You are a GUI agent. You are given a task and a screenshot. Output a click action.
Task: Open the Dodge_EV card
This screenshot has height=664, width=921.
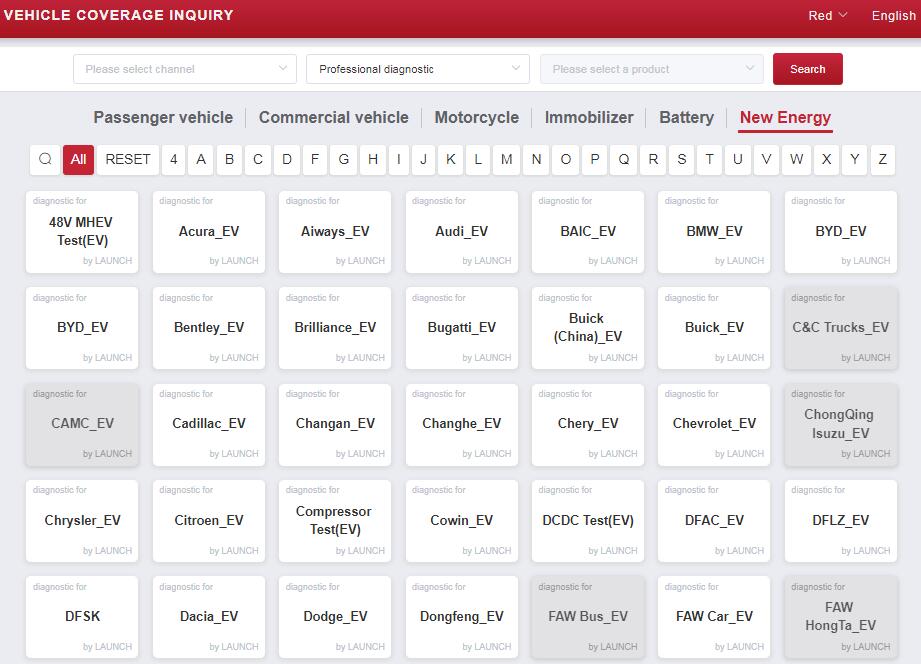pos(335,617)
